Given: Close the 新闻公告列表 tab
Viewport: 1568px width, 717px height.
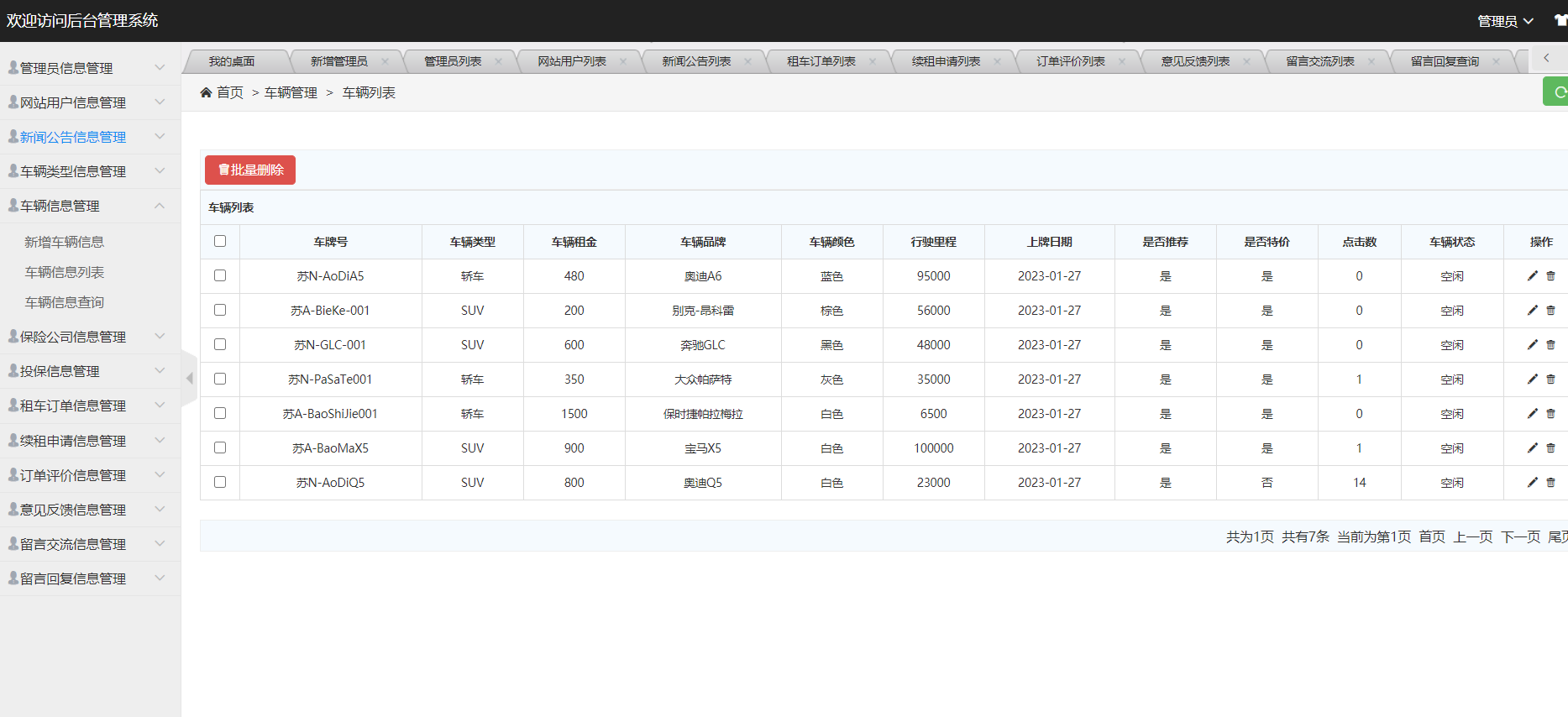Looking at the screenshot, I should (x=747, y=61).
